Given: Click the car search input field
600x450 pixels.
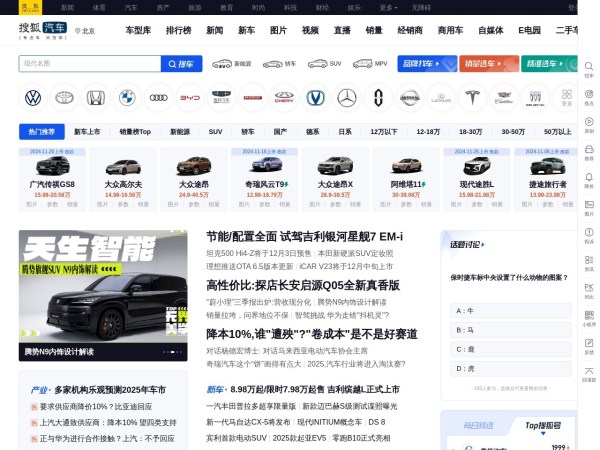Looking at the screenshot, I should click(89, 64).
